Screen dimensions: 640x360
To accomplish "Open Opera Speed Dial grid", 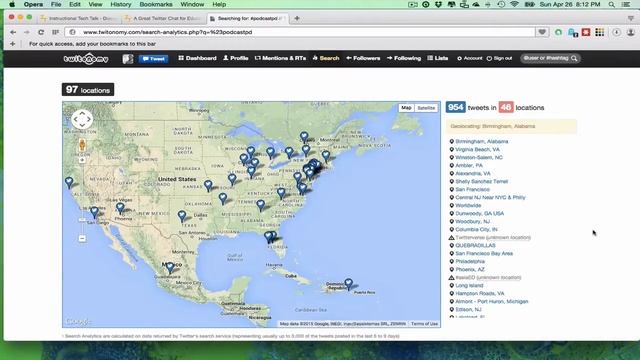I will 55,32.
